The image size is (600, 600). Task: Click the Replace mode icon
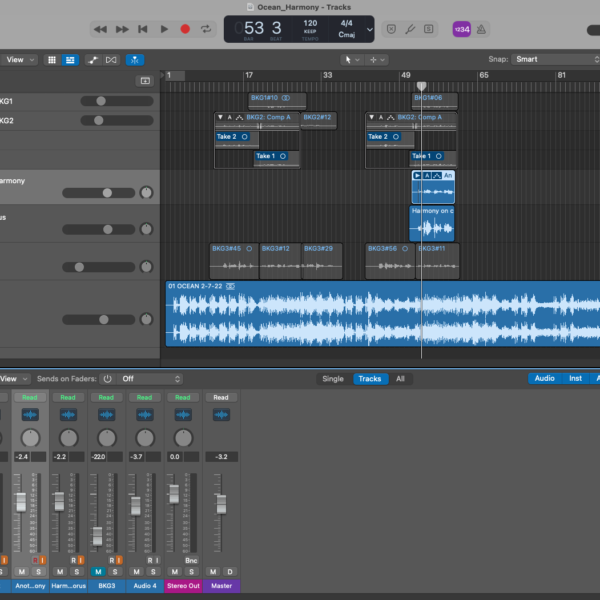tap(391, 29)
